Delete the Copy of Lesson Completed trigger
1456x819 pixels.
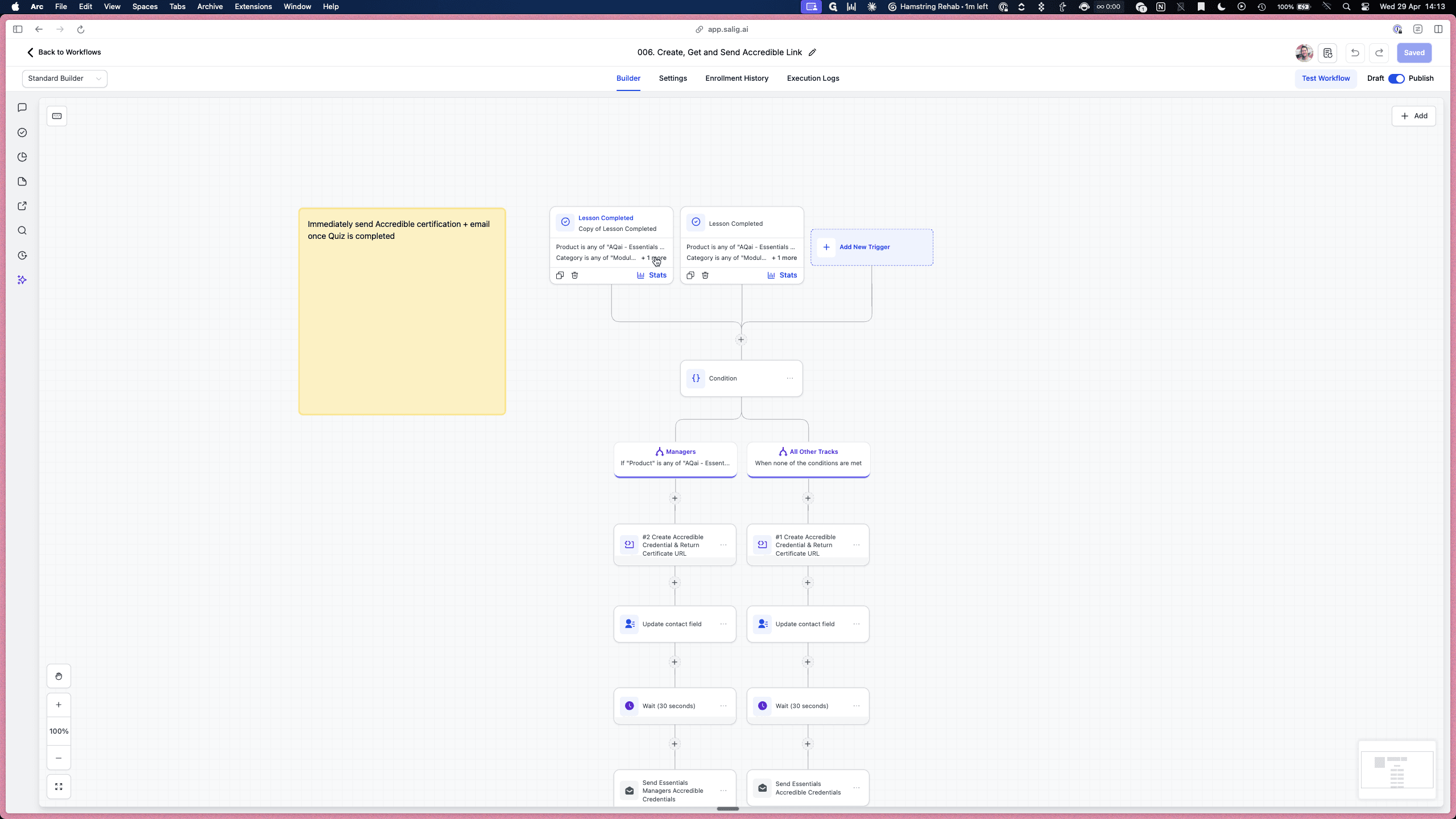pos(574,275)
